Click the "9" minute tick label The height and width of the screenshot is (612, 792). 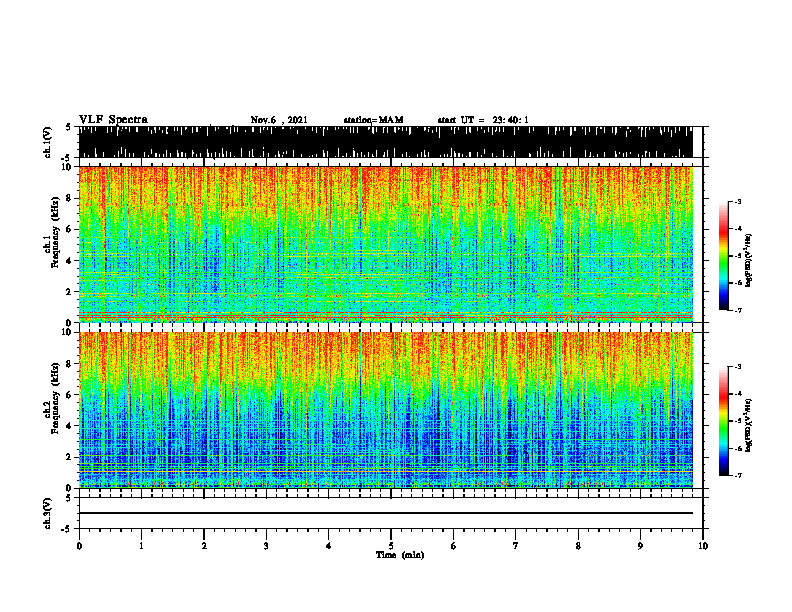coord(640,546)
